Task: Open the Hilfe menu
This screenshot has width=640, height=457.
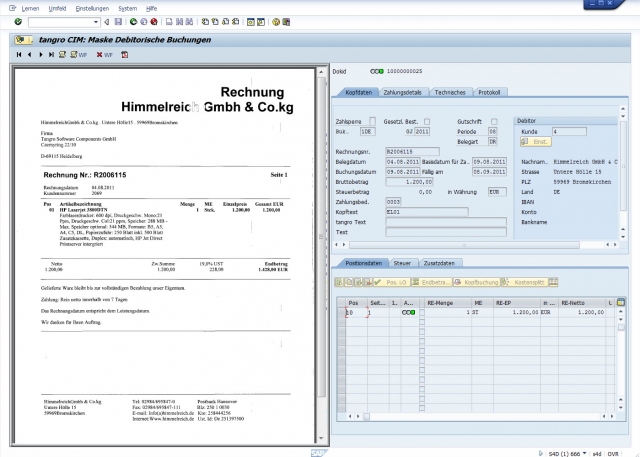Action: pos(151,8)
